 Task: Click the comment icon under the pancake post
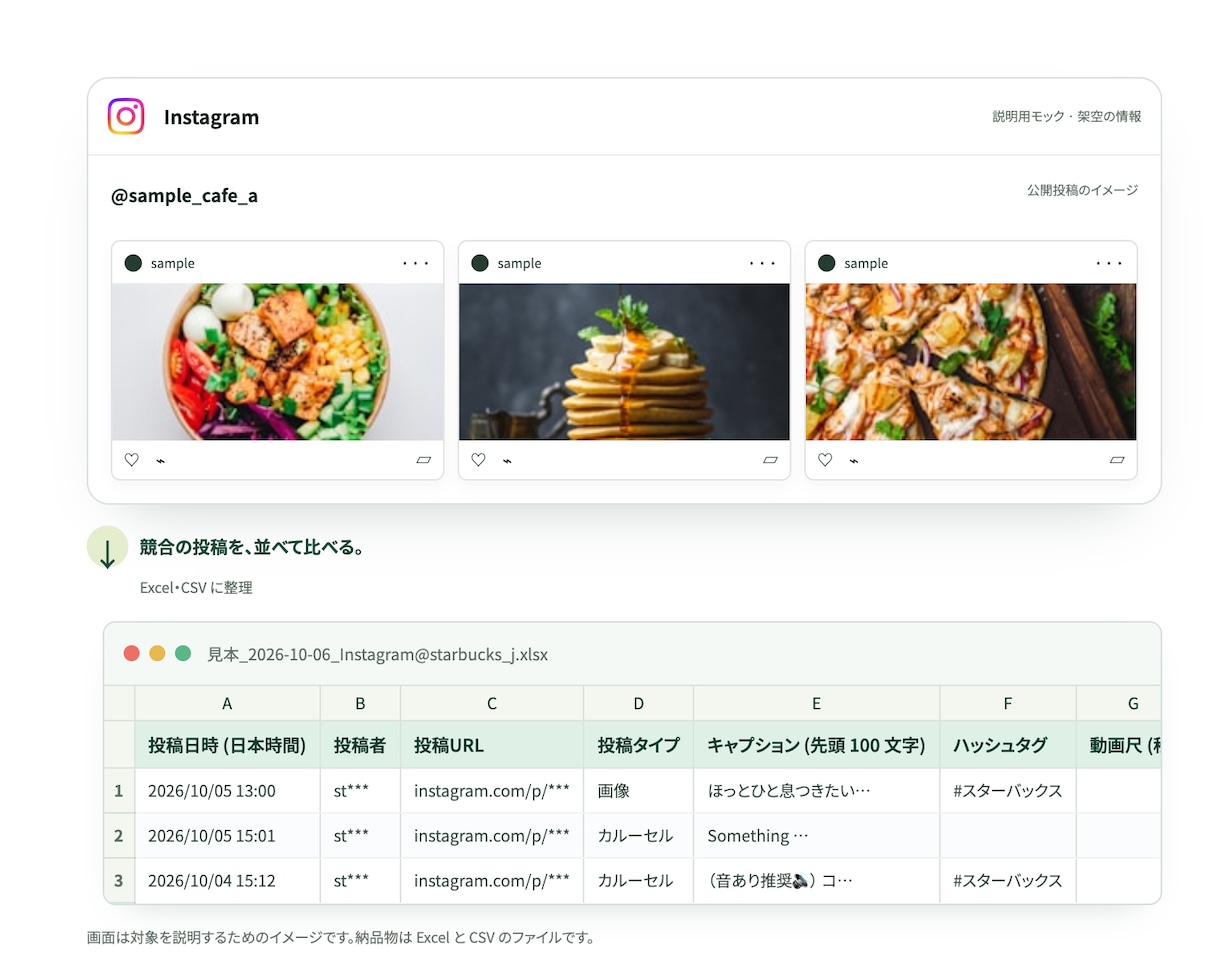[507, 461]
